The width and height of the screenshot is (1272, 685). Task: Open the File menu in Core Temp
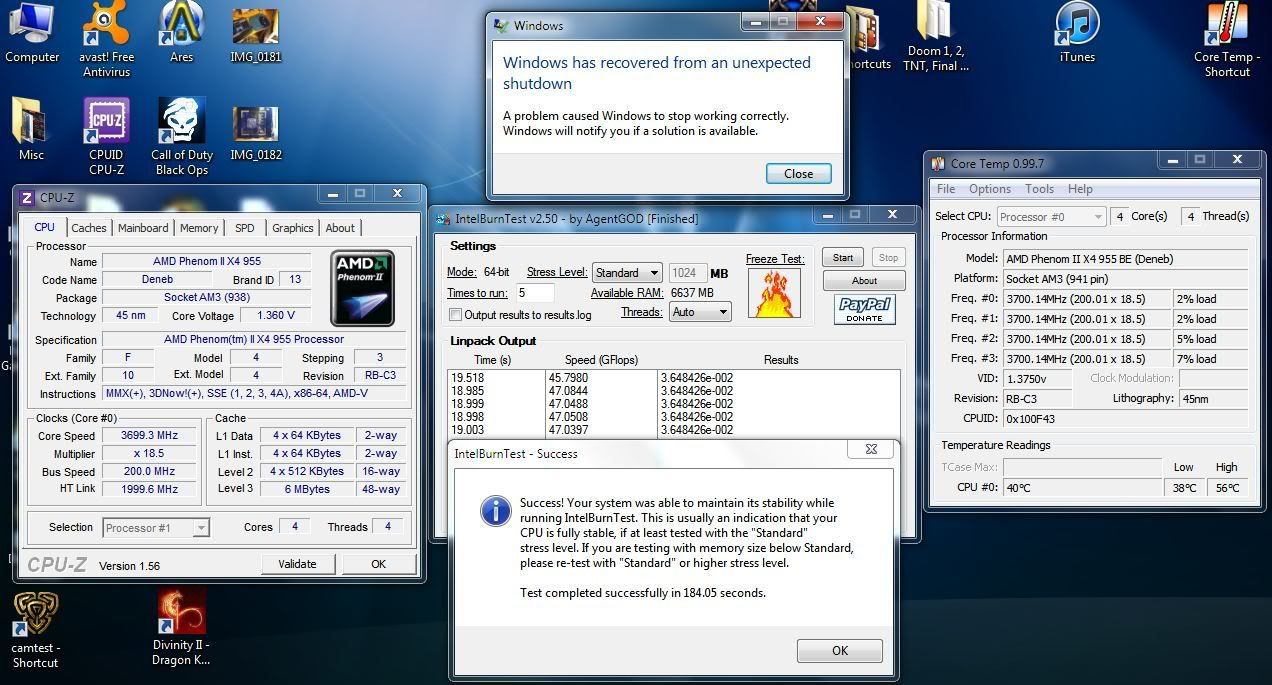[x=946, y=189]
